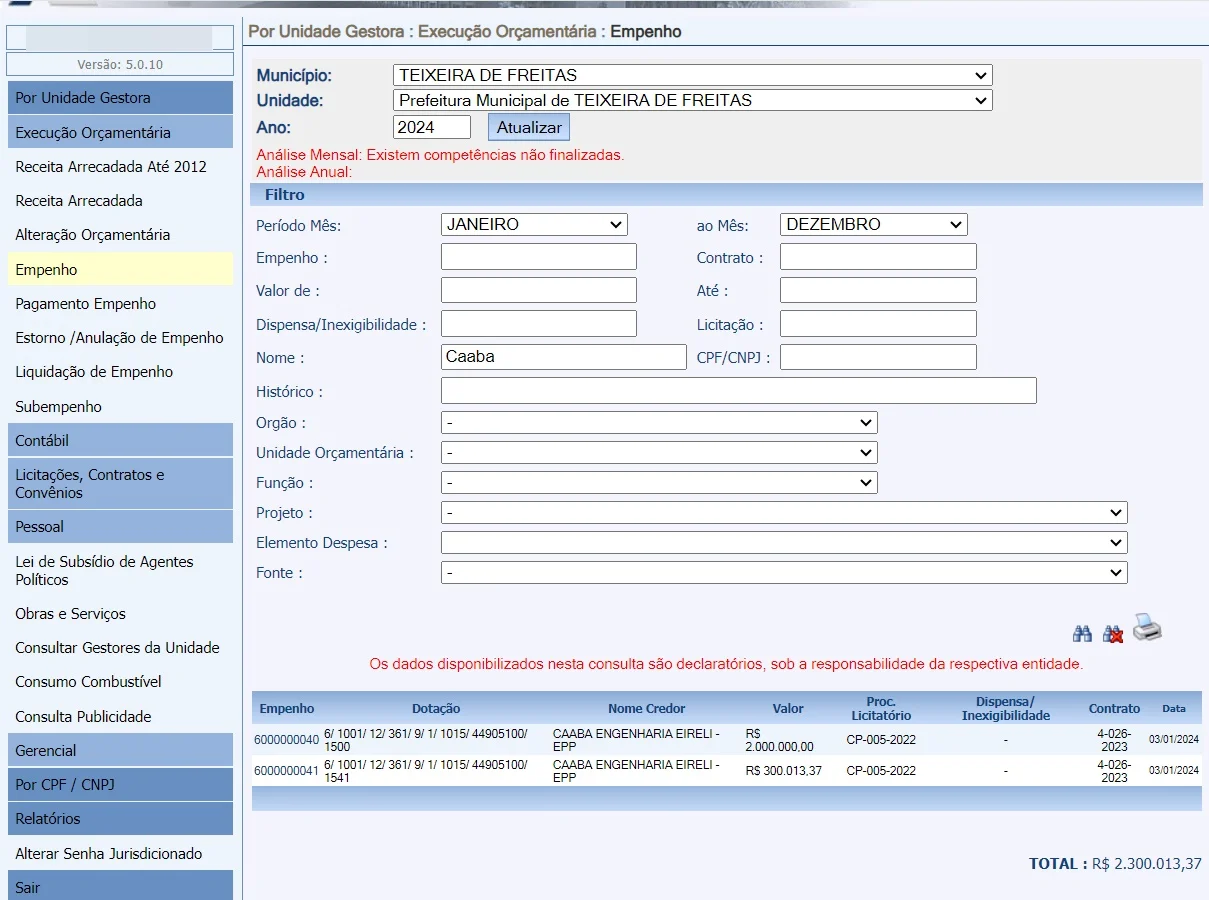1209x900 pixels.
Task: Open the Município dropdown
Action: [x=692, y=75]
